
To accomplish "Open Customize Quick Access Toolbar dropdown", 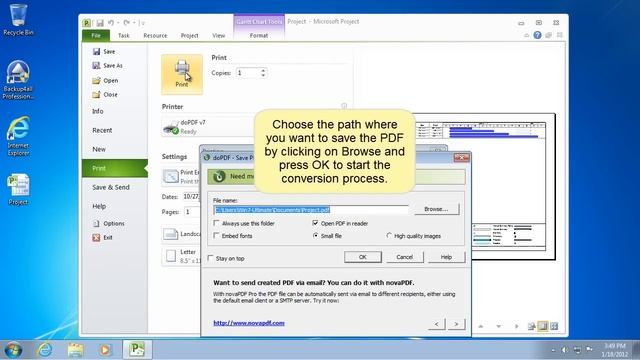I will tap(142, 23).
